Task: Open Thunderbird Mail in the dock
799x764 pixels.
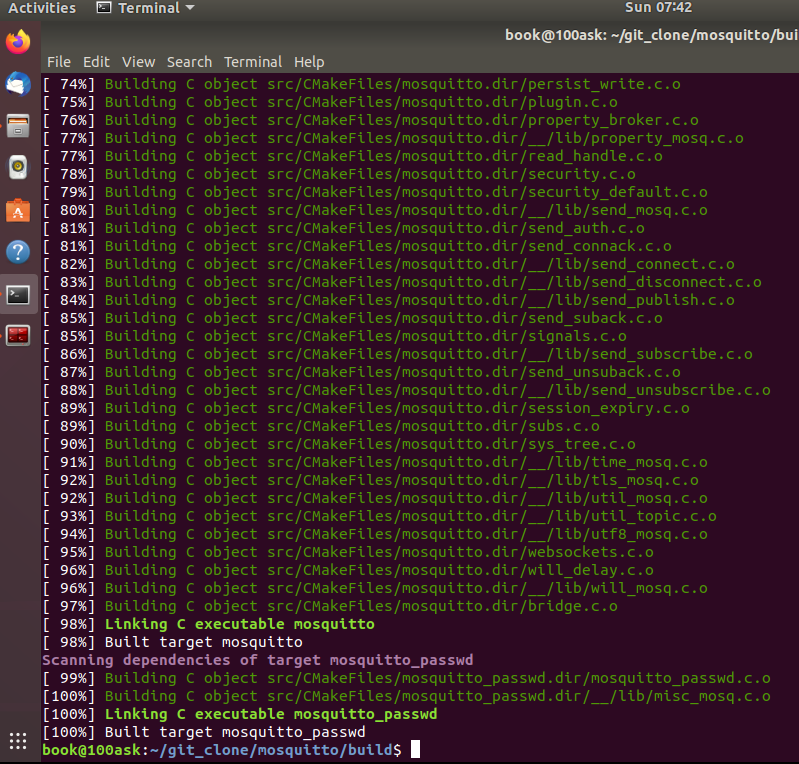Action: 18,84
